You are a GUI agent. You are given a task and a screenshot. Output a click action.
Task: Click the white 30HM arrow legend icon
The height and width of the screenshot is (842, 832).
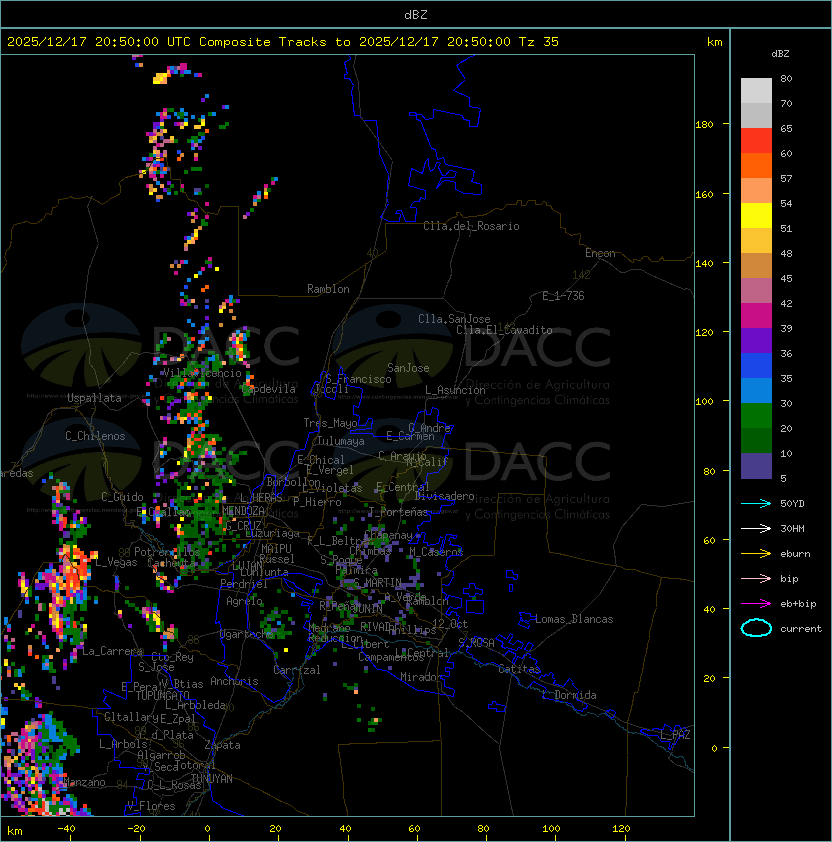[x=756, y=528]
